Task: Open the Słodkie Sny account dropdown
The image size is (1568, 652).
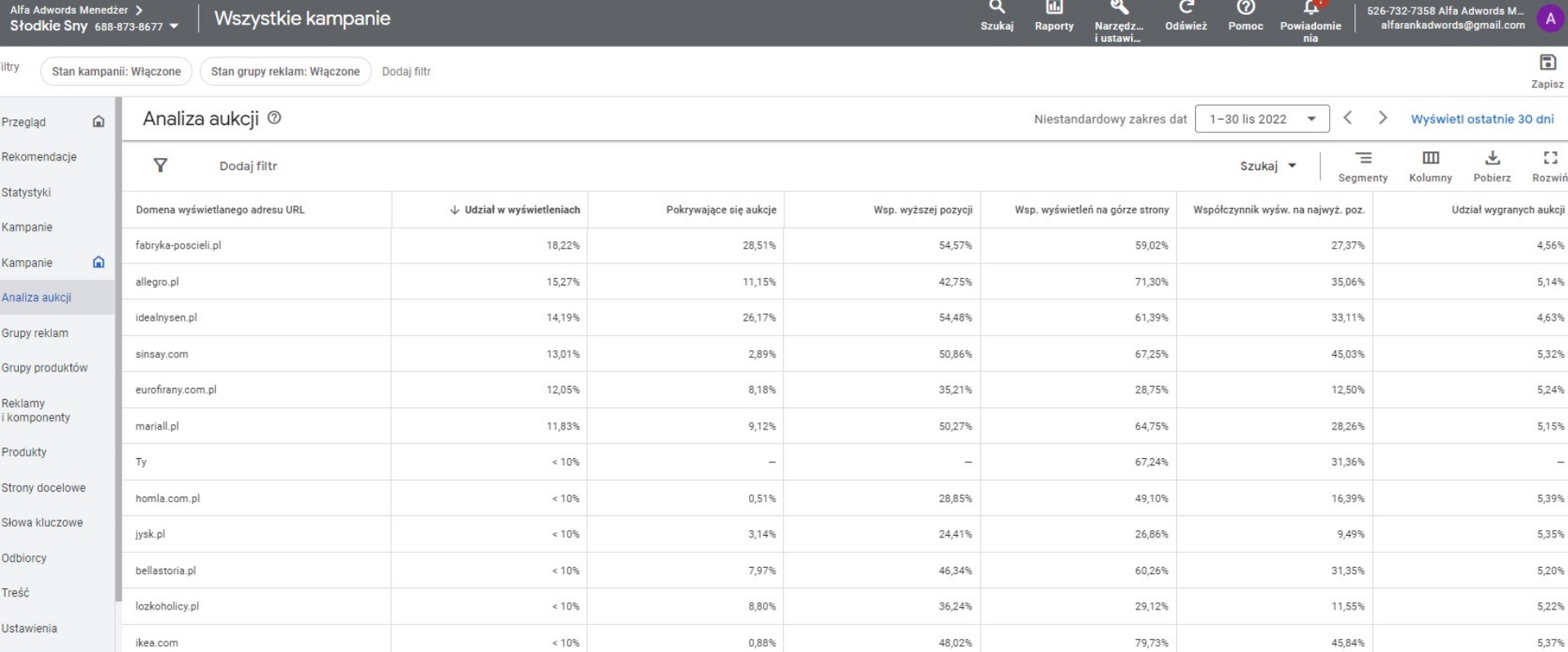Action: pyautogui.click(x=173, y=27)
